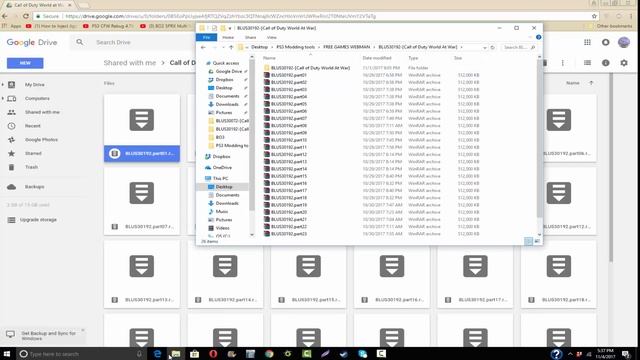The width and height of the screenshot is (640, 360).
Task: Open the Google account avatar
Action: coord(624,42)
